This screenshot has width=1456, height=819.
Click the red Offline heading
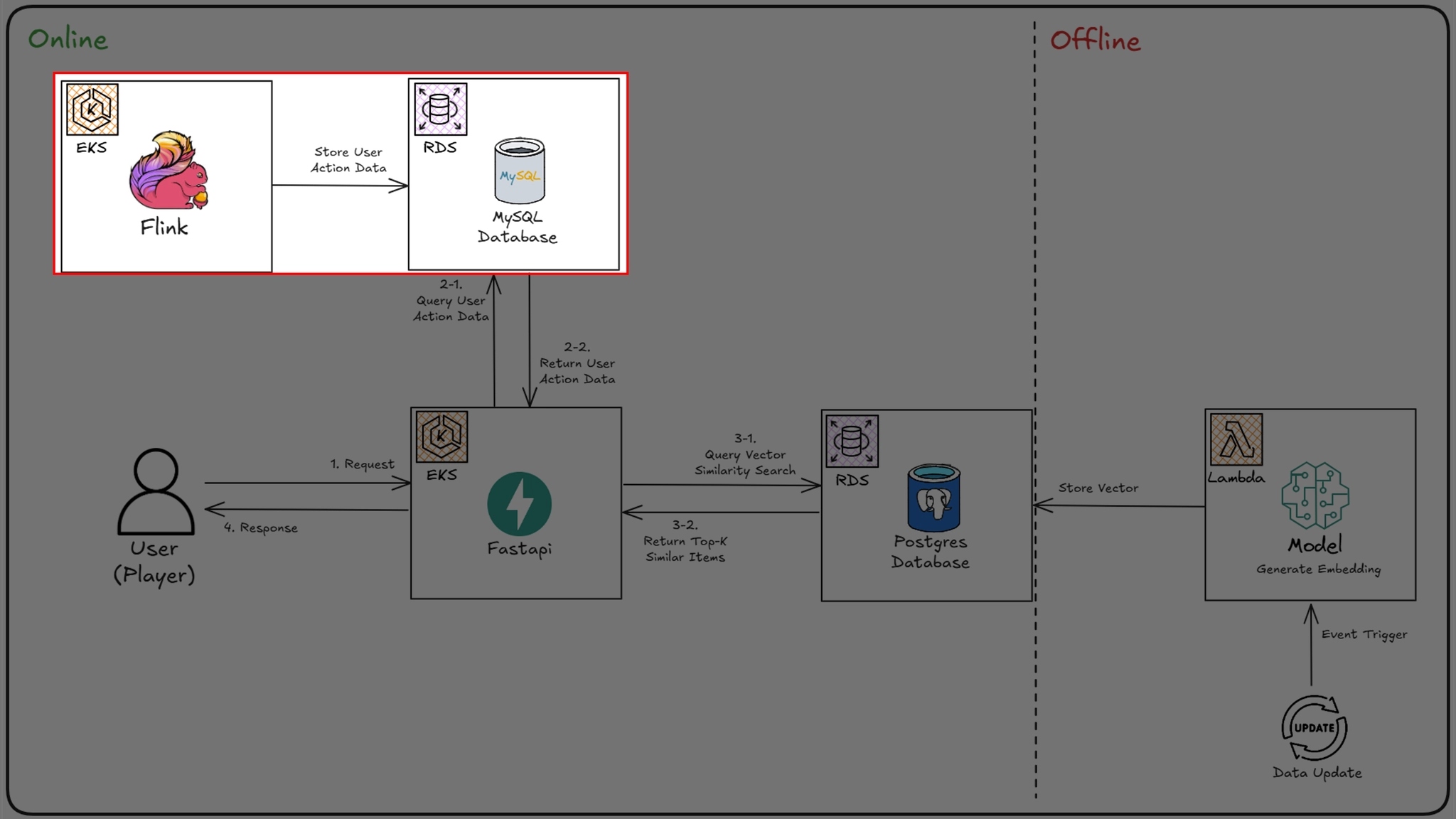click(x=1095, y=41)
